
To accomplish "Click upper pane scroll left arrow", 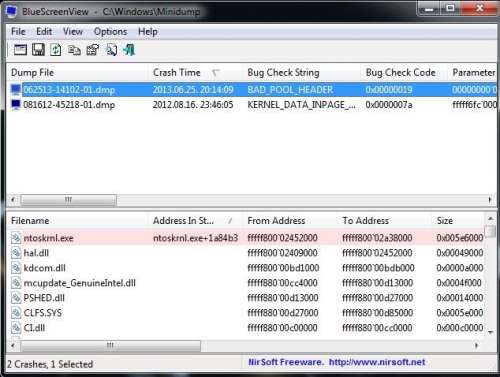I will [13, 200].
